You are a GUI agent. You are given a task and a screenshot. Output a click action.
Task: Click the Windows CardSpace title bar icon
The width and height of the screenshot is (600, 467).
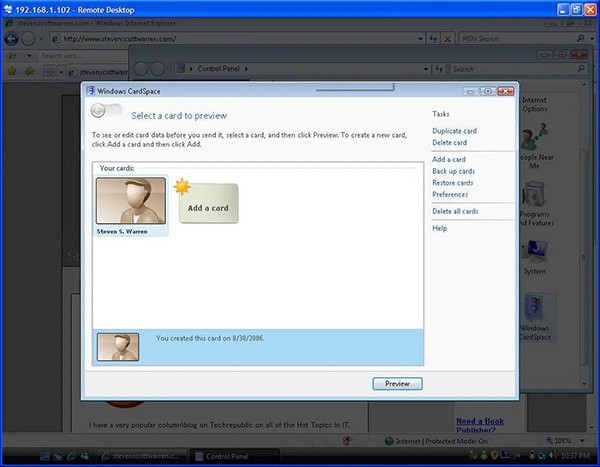coord(90,91)
